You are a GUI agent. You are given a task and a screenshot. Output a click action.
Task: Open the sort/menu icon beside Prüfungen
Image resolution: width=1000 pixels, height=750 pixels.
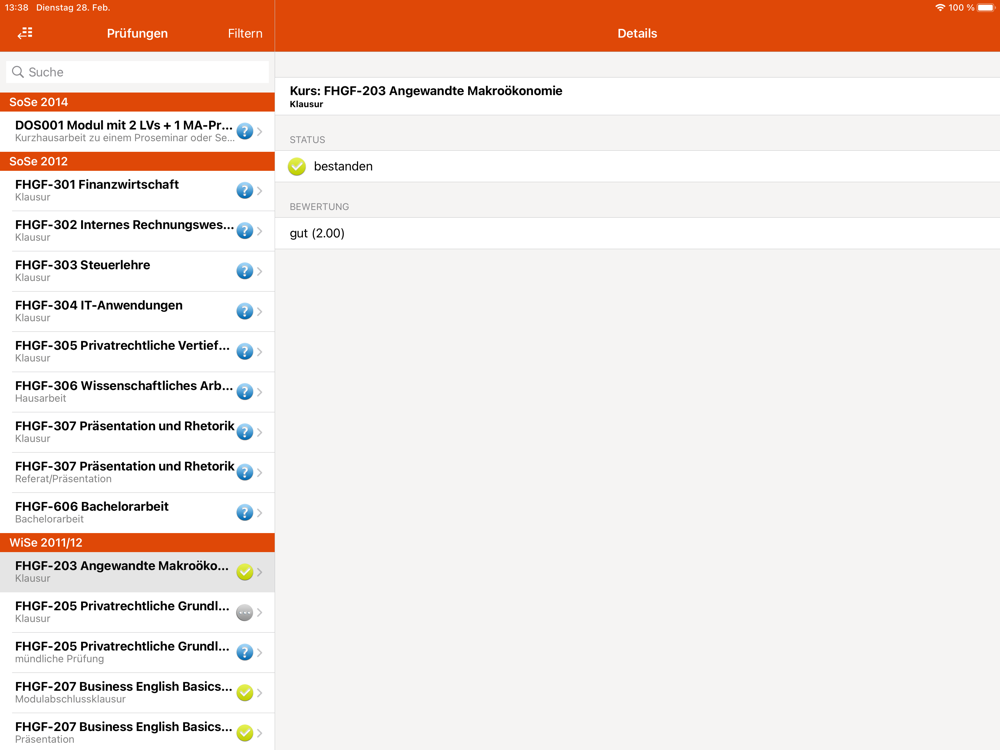[x=26, y=33]
